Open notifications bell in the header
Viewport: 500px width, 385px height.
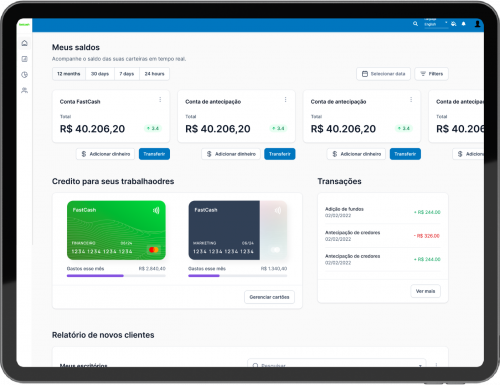(x=464, y=24)
